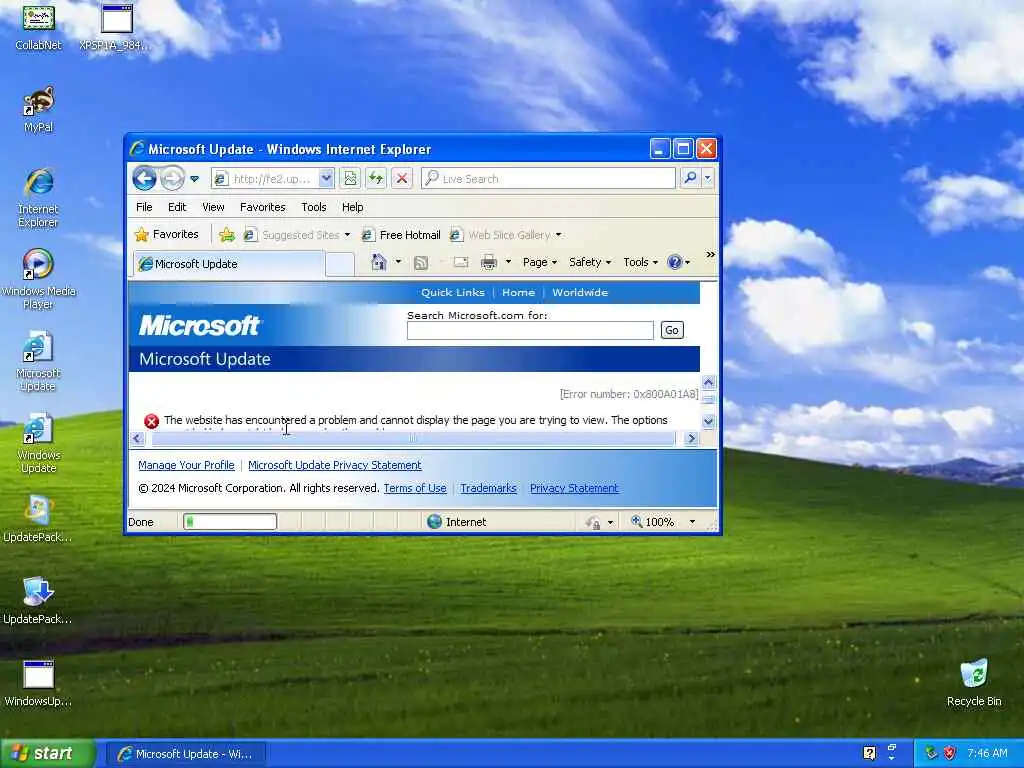Expand the address bar history dropdown
Image resolution: width=1024 pixels, height=768 pixels.
point(327,178)
